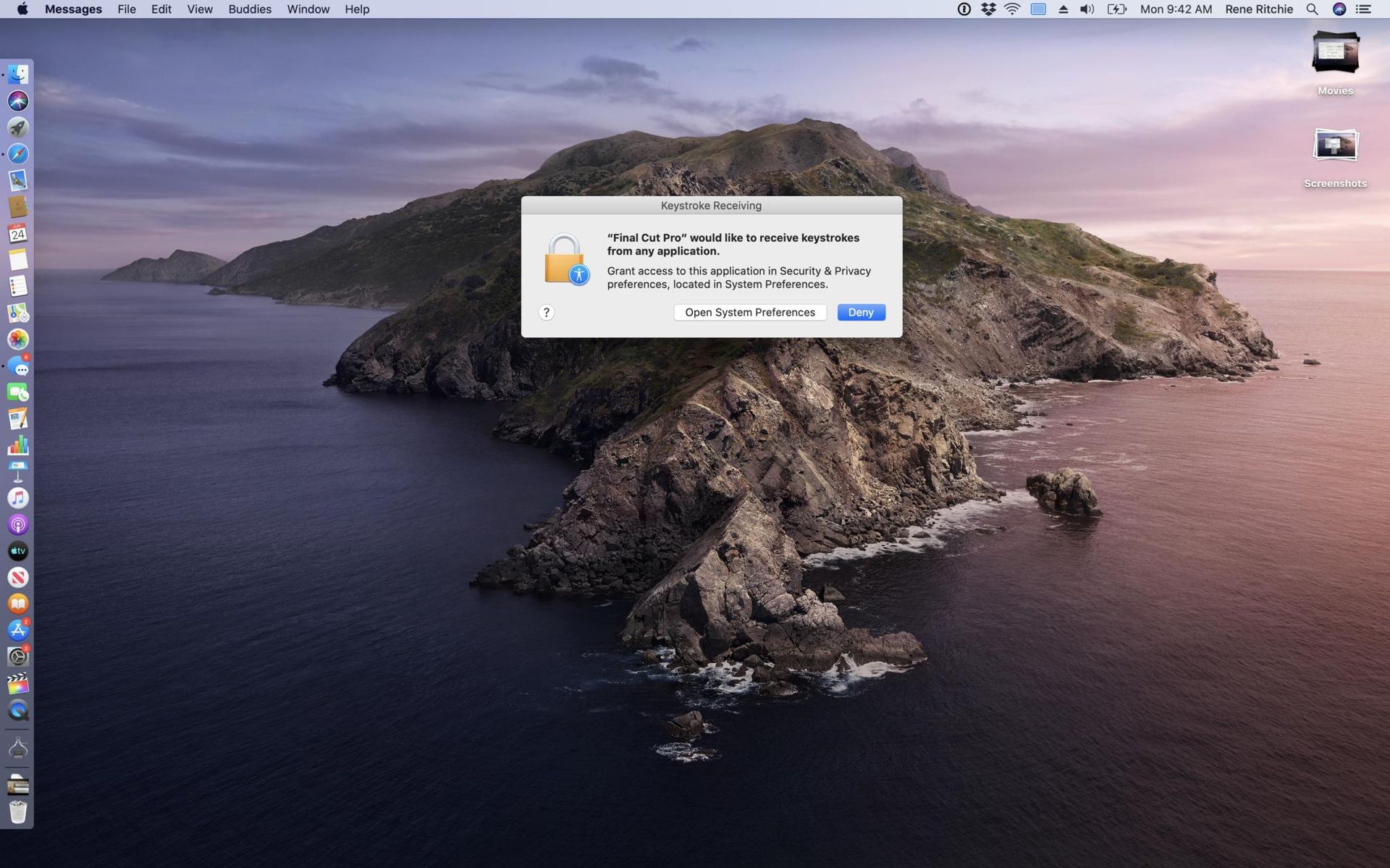This screenshot has height=868, width=1390.
Task: Click Open System Preferences button
Action: 750,312
